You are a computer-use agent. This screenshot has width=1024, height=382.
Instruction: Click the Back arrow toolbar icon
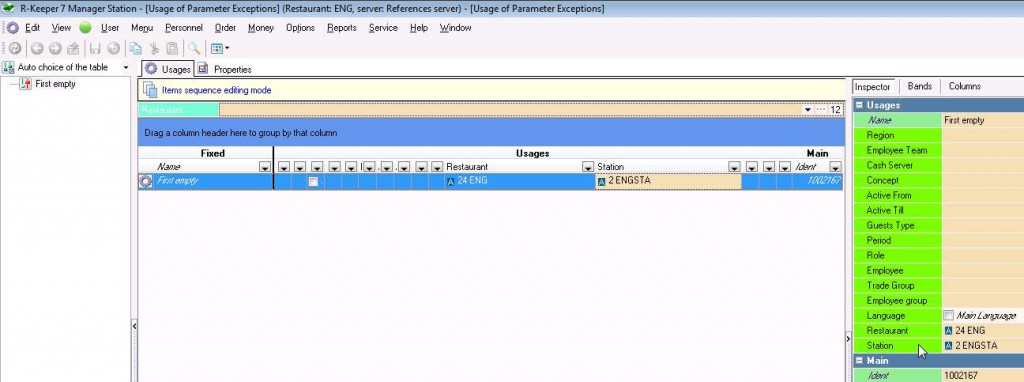(37, 48)
